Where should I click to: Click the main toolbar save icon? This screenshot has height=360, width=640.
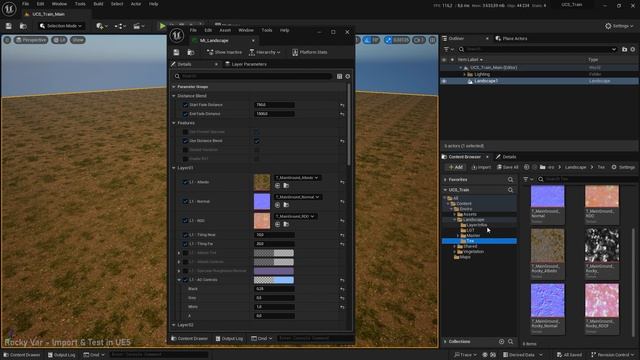click(x=9, y=26)
